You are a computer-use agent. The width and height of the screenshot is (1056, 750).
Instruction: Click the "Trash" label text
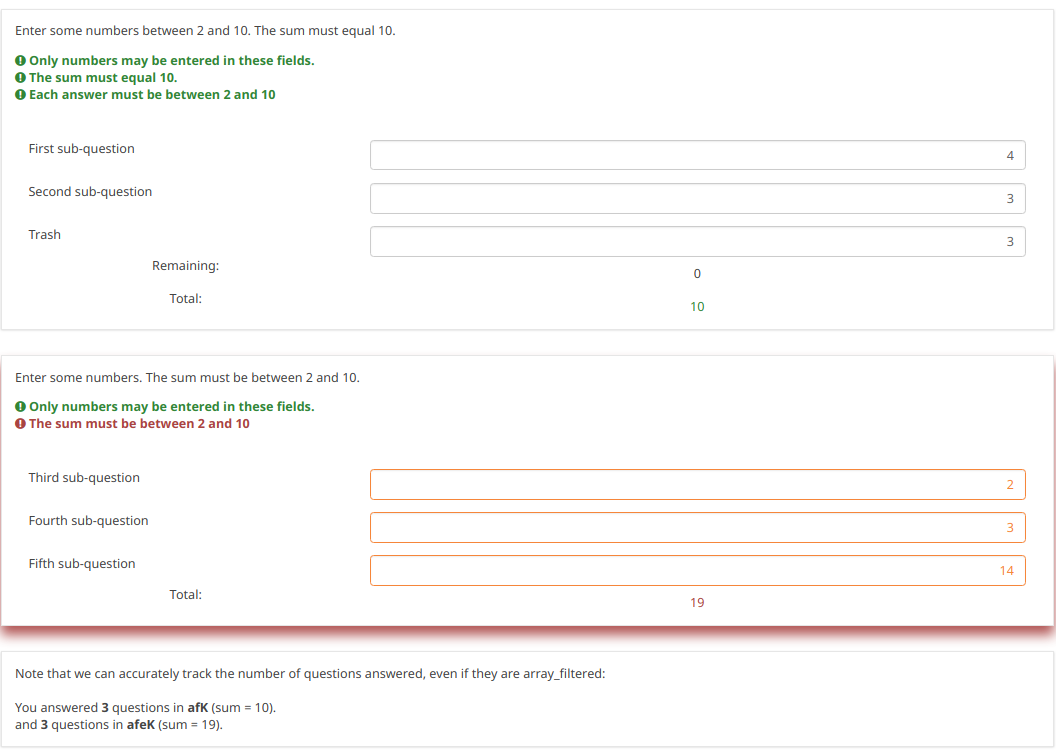(x=44, y=235)
